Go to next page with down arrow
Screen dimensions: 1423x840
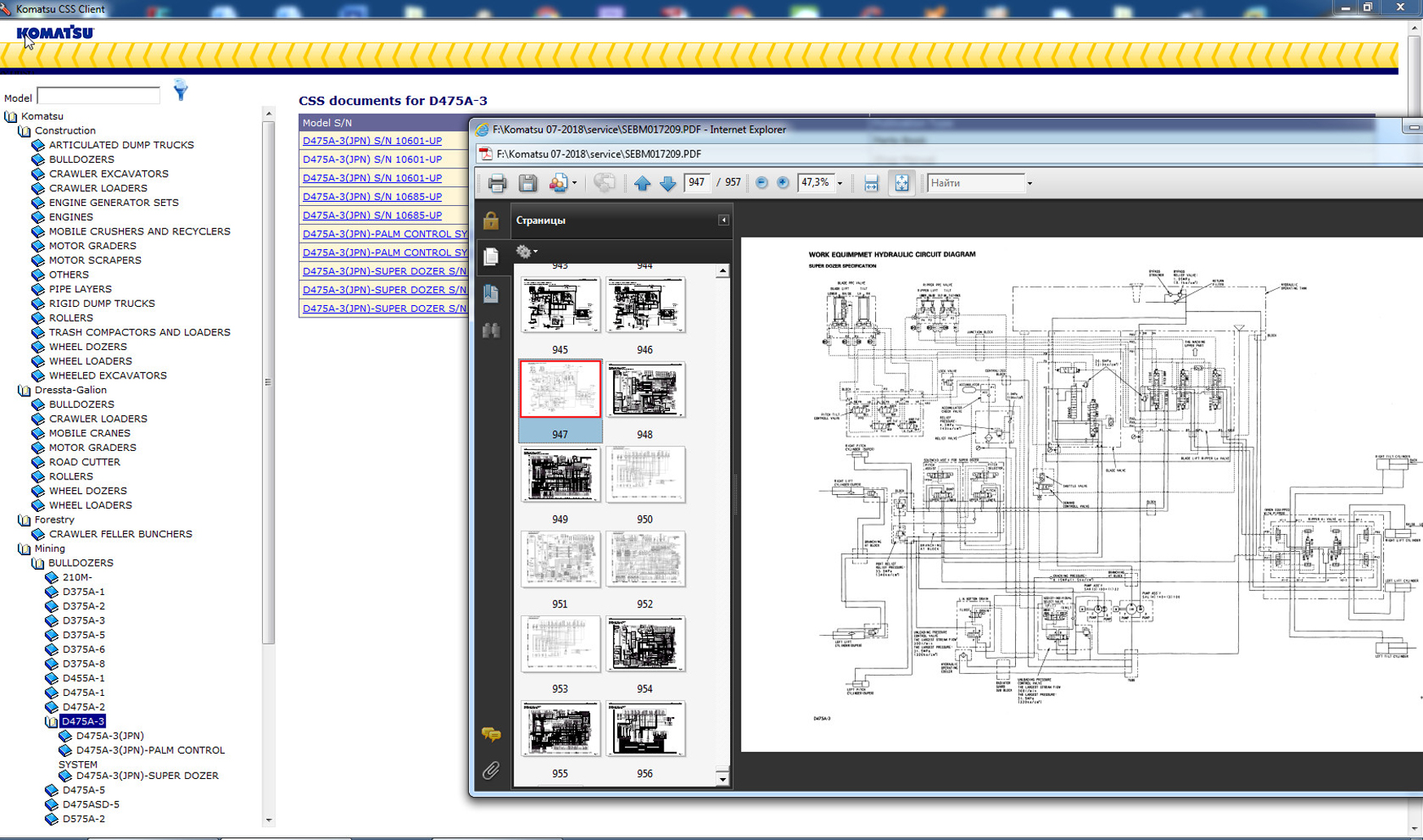(x=668, y=183)
